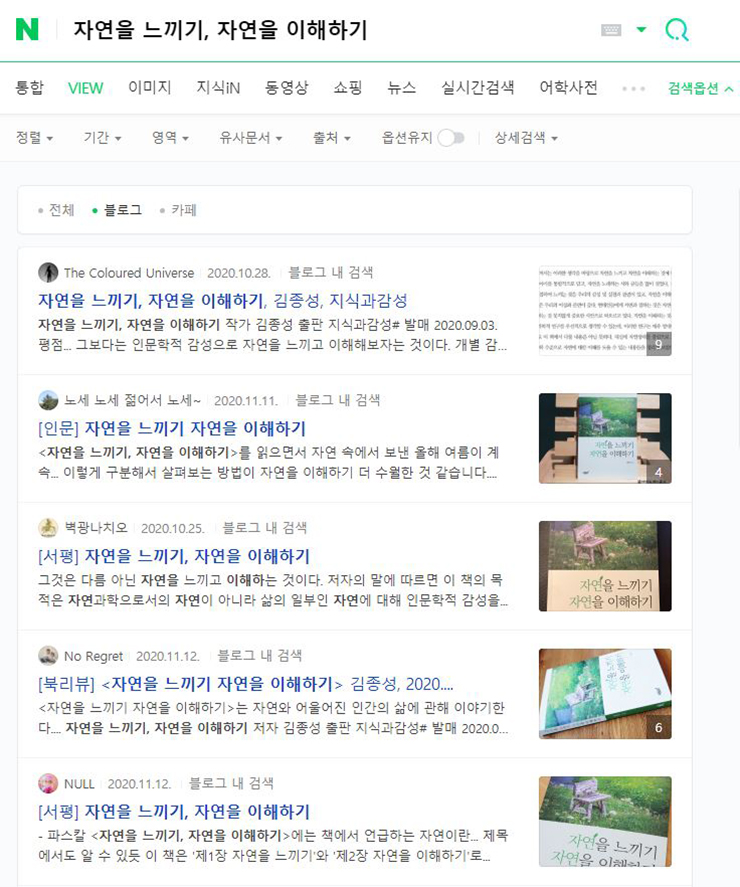Open the on-screen keyboard icon
740x887 pixels.
[611, 30]
